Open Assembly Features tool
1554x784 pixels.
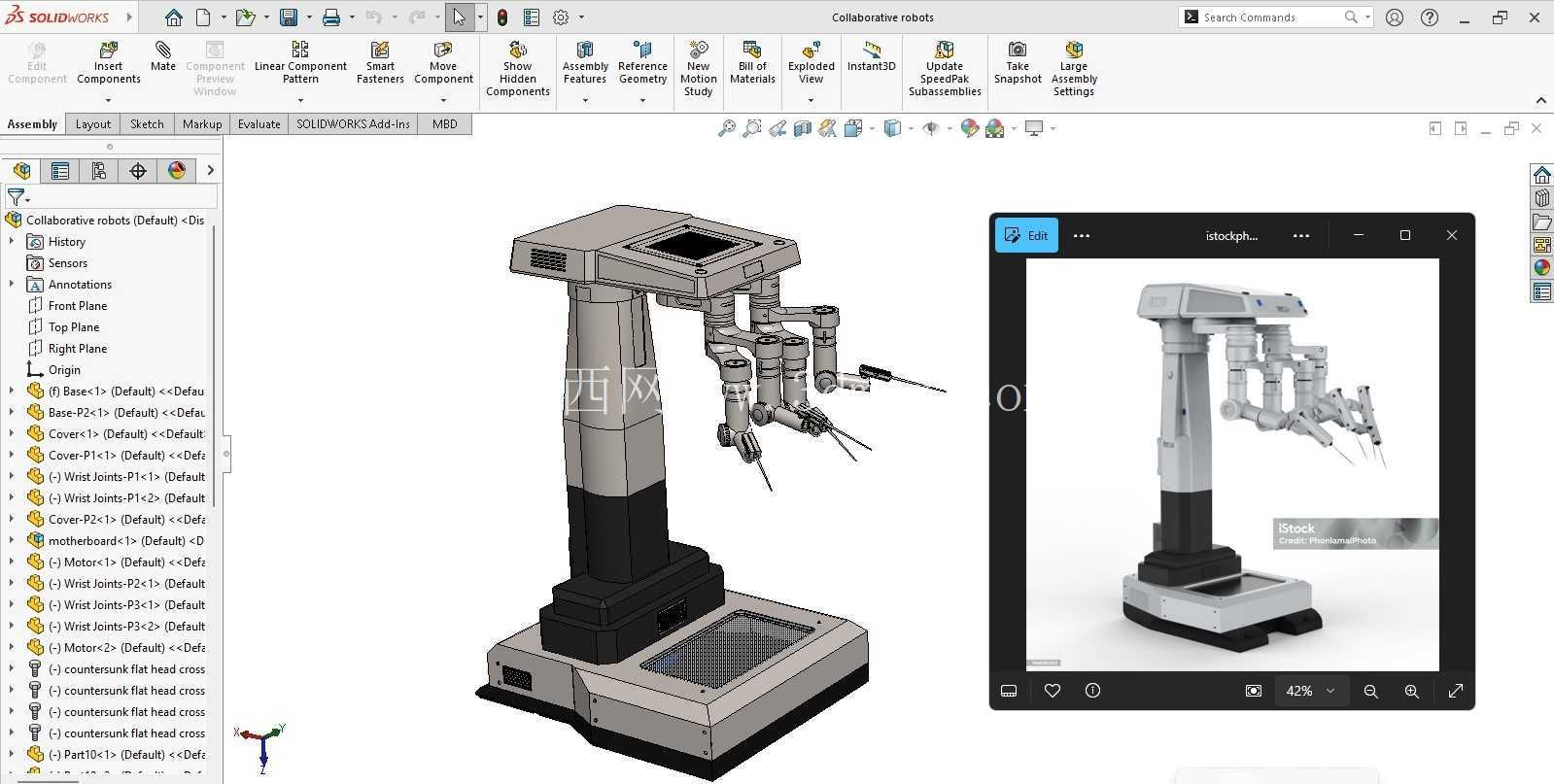click(585, 63)
